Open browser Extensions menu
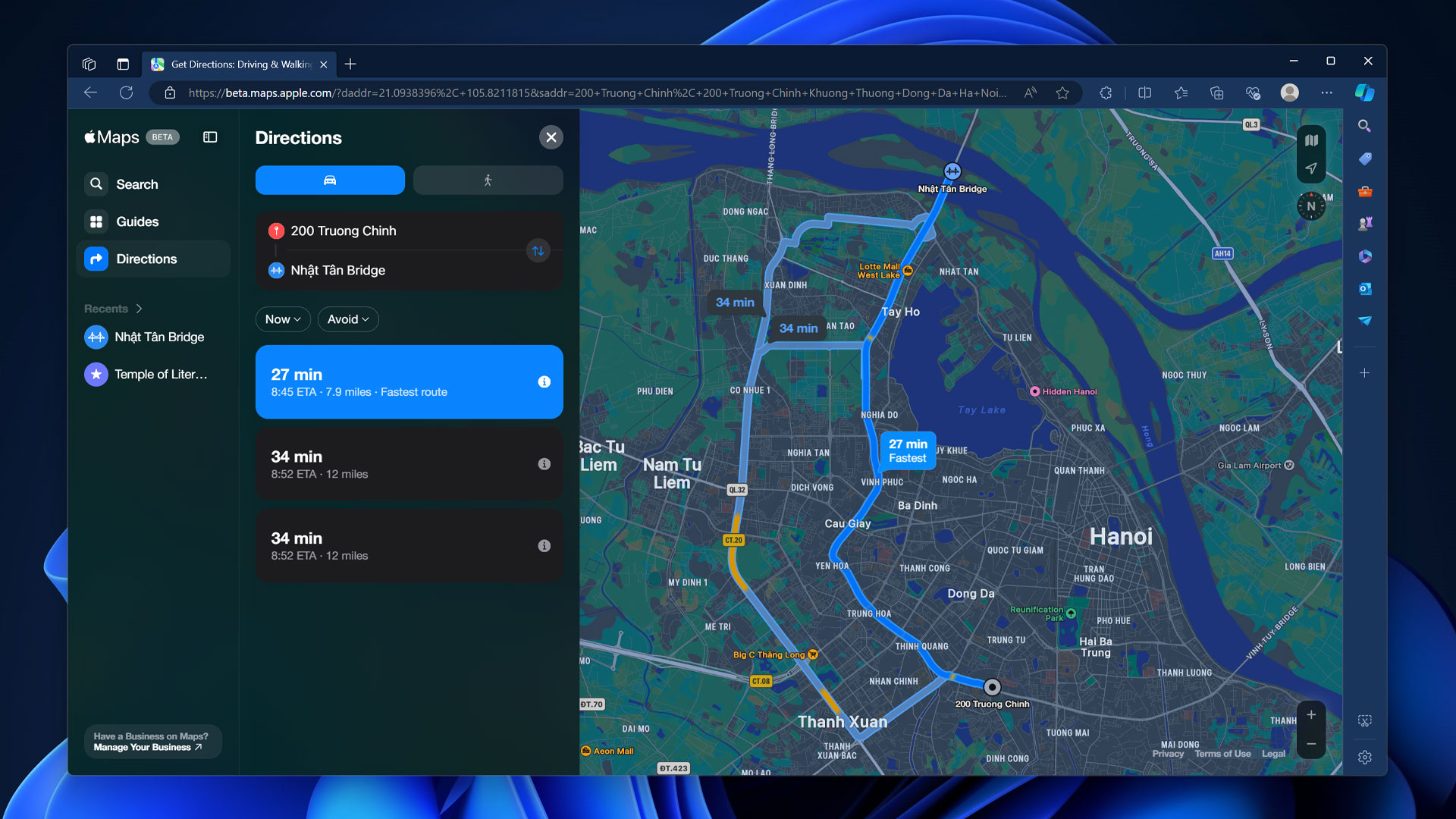 [x=1106, y=93]
